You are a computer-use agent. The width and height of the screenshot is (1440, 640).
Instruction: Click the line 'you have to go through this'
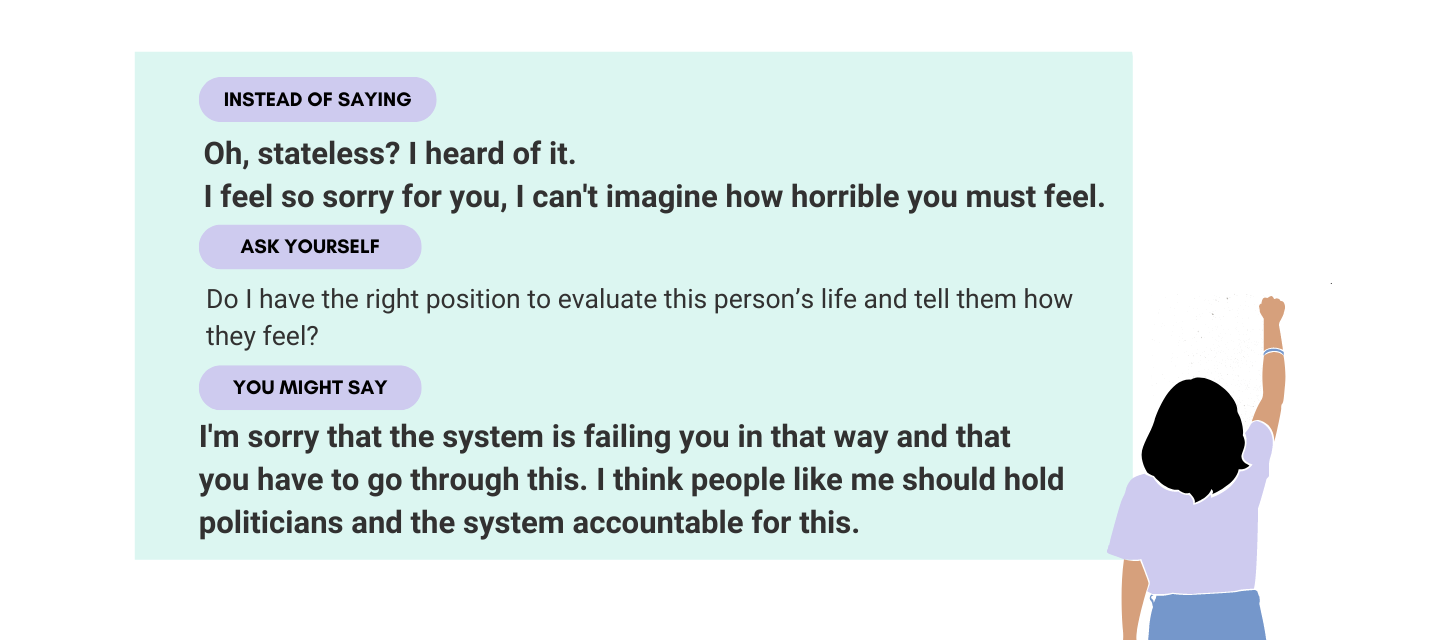(631, 480)
